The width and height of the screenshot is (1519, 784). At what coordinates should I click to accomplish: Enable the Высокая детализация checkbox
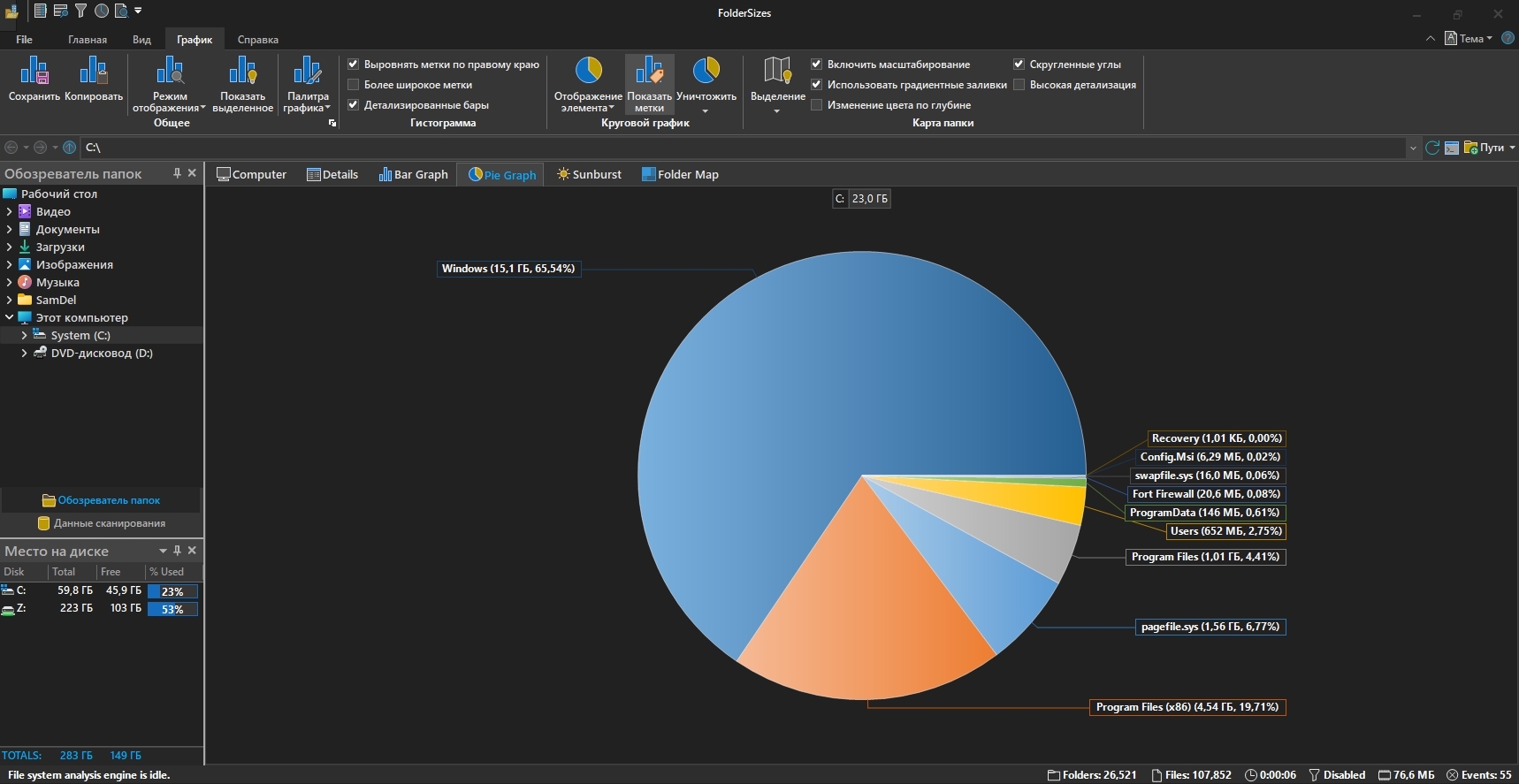pos(1019,85)
